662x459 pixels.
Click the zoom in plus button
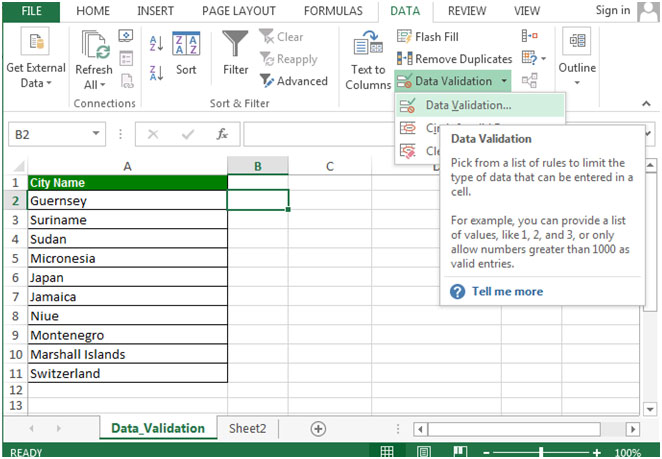[x=596, y=453]
